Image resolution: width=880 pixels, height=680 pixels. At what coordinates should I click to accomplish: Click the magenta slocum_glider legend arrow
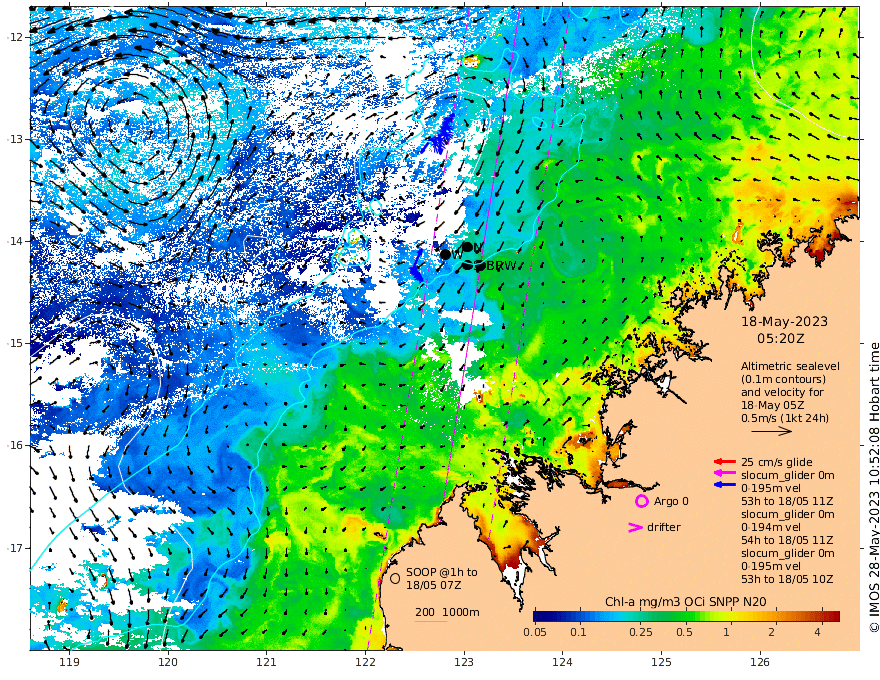(x=725, y=474)
